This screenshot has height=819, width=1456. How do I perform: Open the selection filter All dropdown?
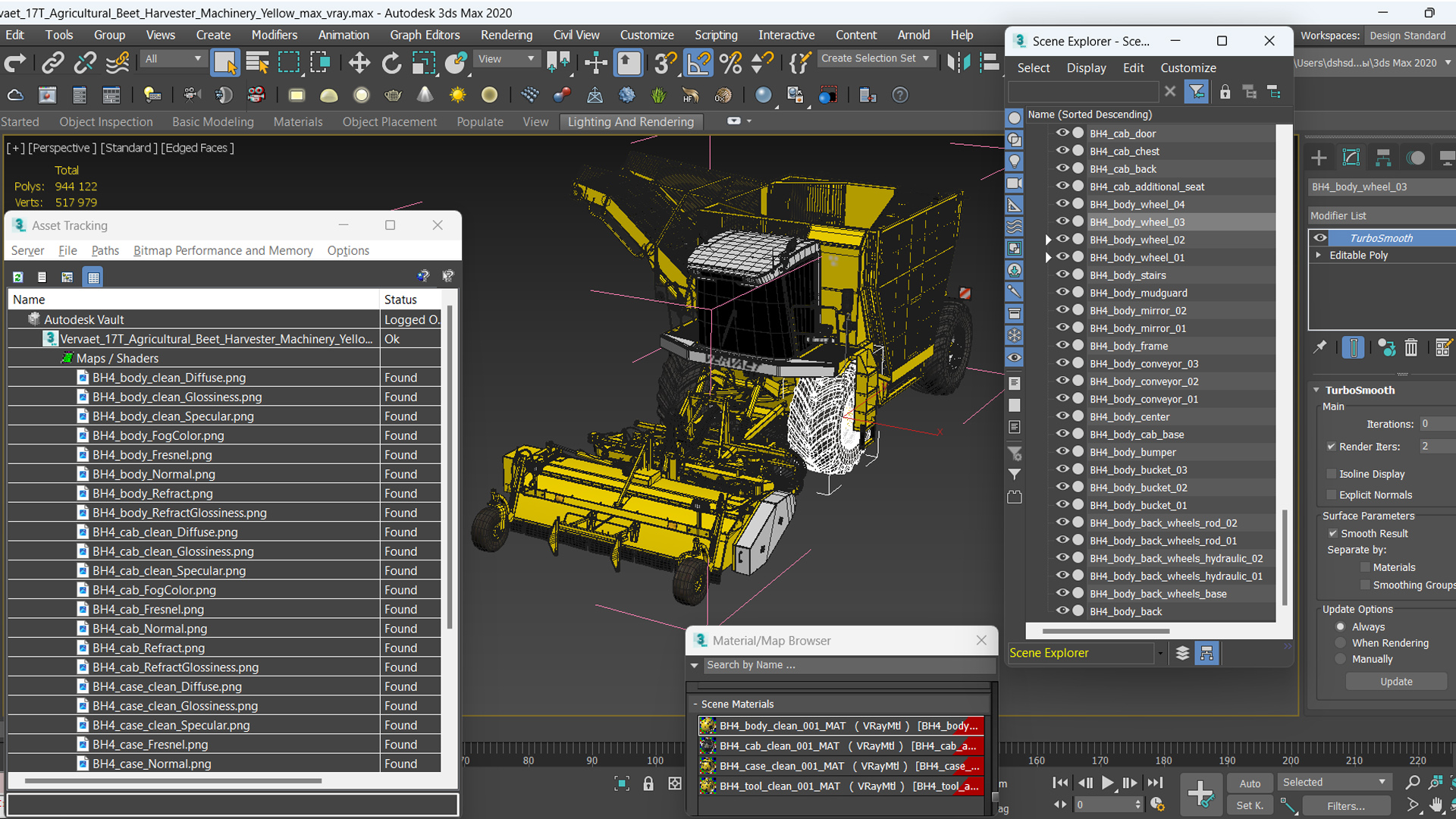tap(173, 58)
